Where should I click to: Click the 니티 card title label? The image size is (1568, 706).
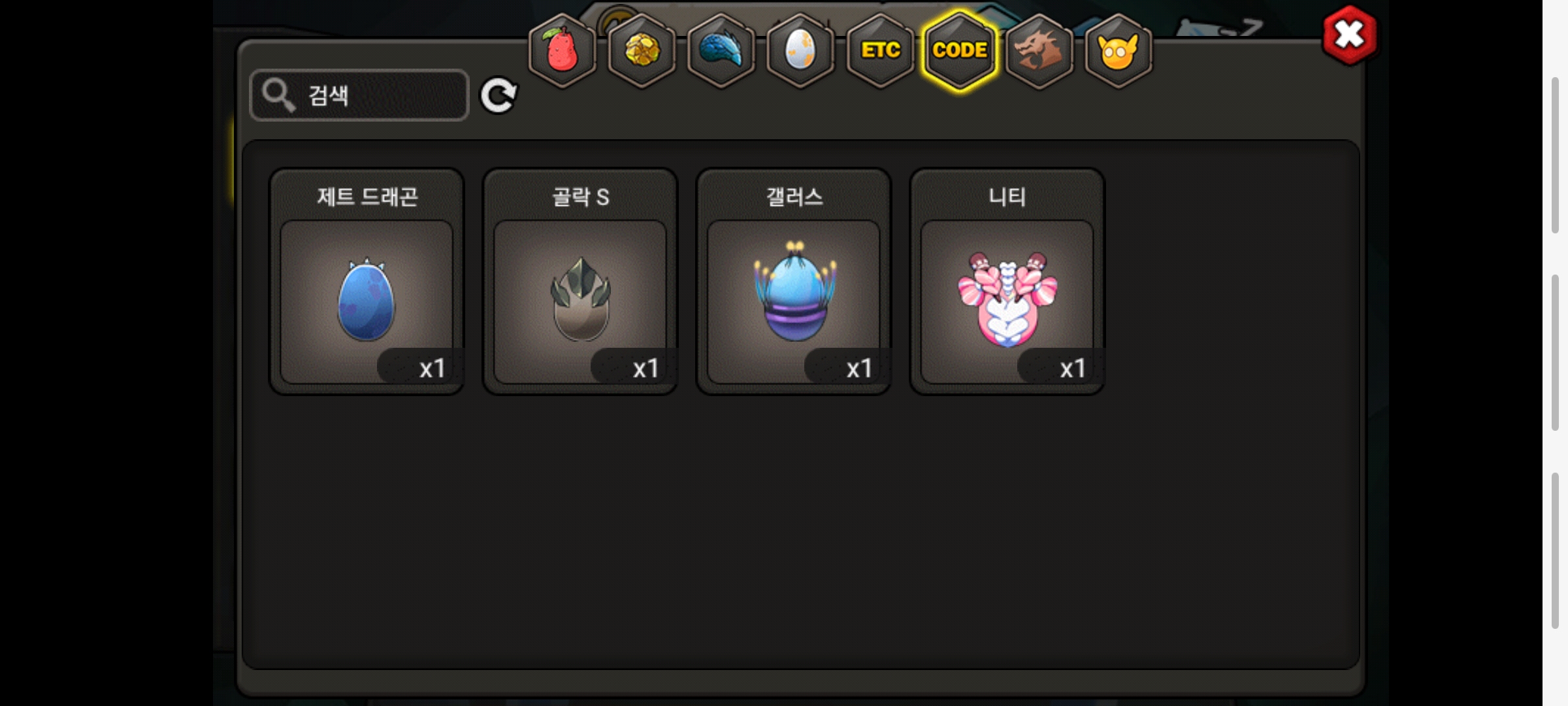click(x=1007, y=197)
